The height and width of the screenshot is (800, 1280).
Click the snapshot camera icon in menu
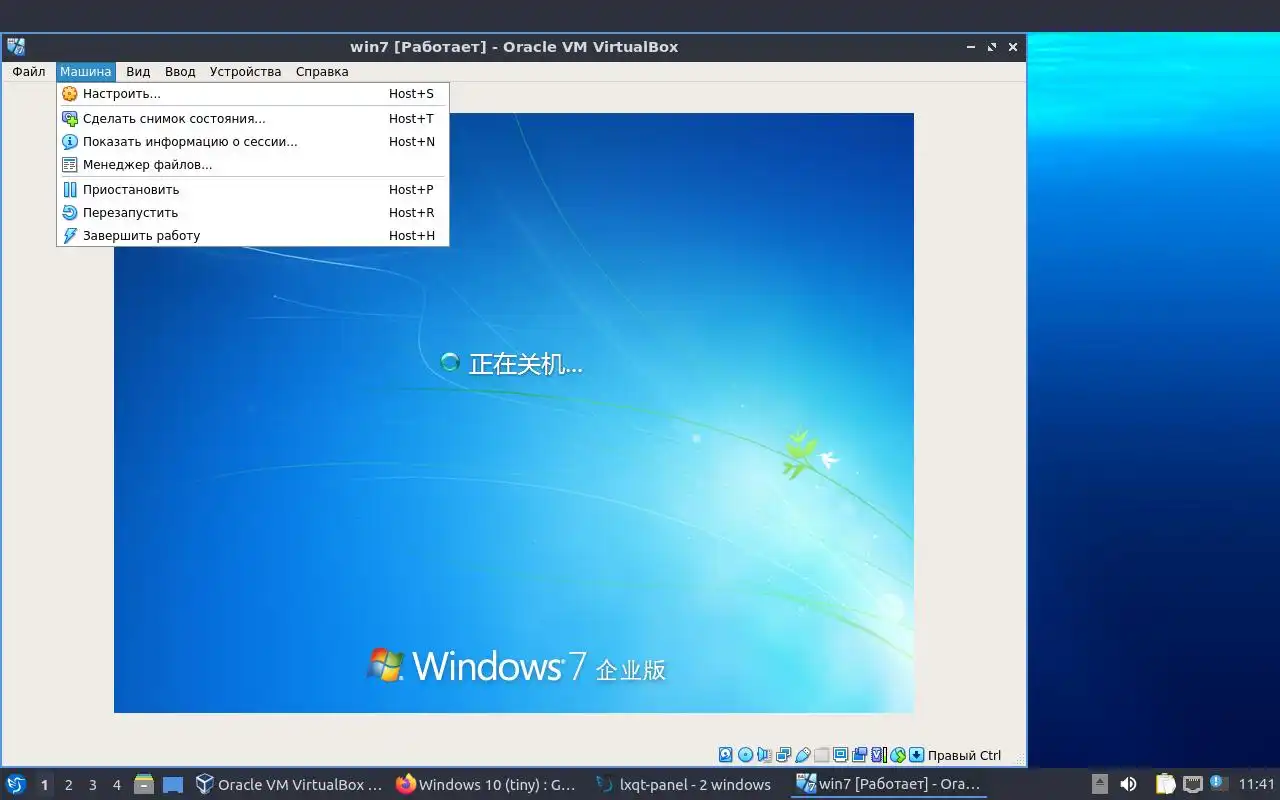click(69, 118)
